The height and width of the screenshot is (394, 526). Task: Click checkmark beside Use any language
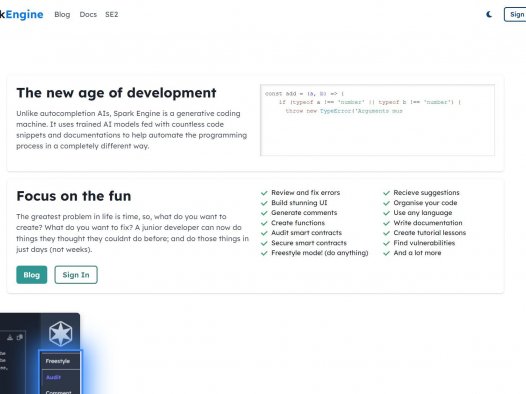(386, 213)
